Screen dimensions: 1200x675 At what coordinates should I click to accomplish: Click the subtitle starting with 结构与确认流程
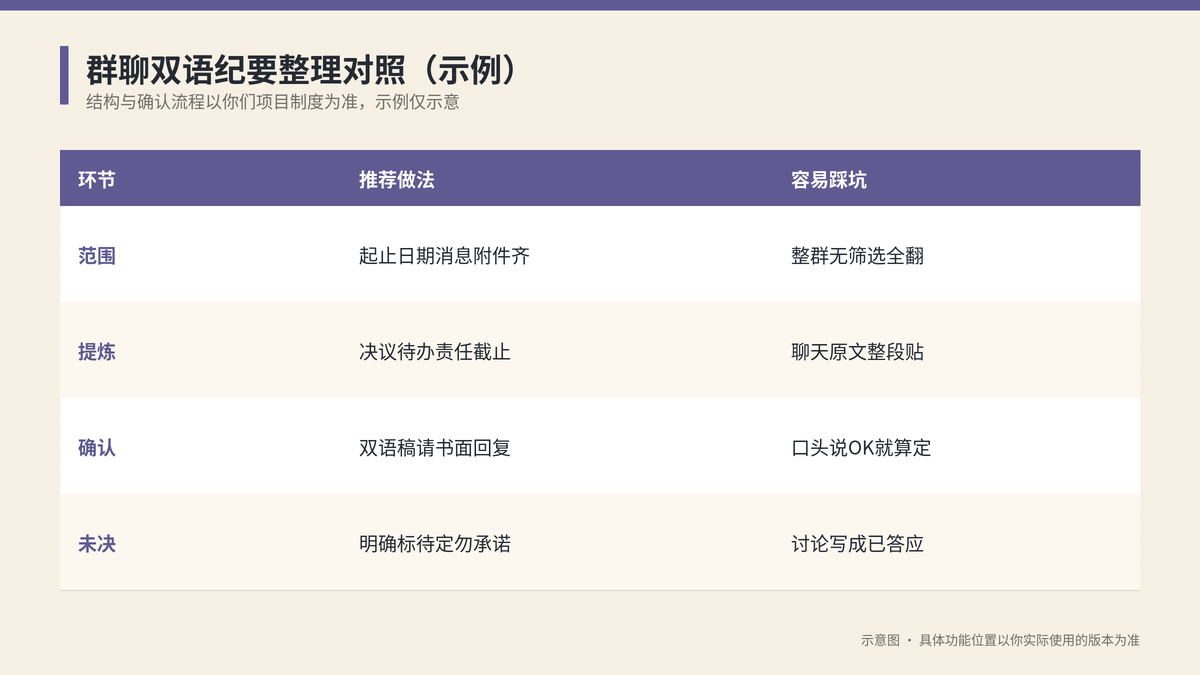[273, 102]
